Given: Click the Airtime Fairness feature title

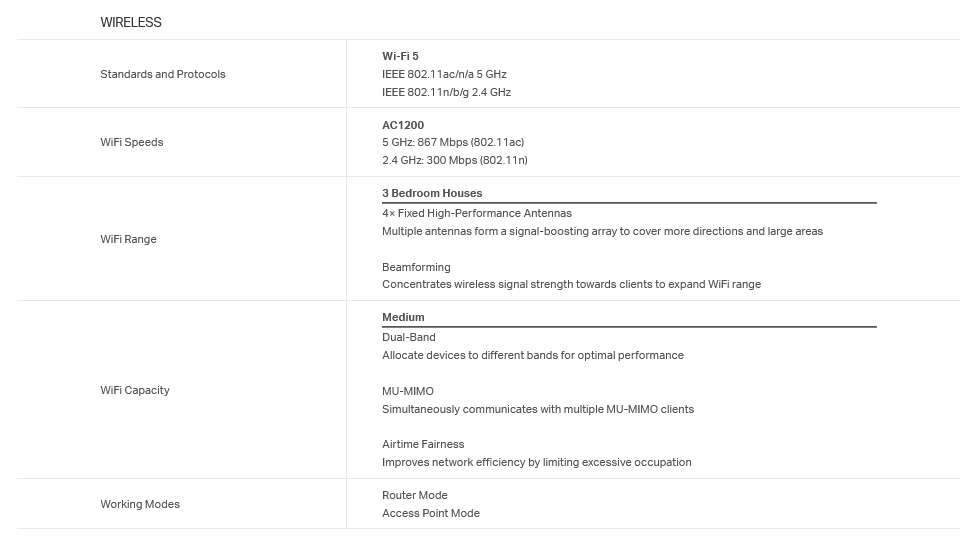Looking at the screenshot, I should (x=423, y=444).
